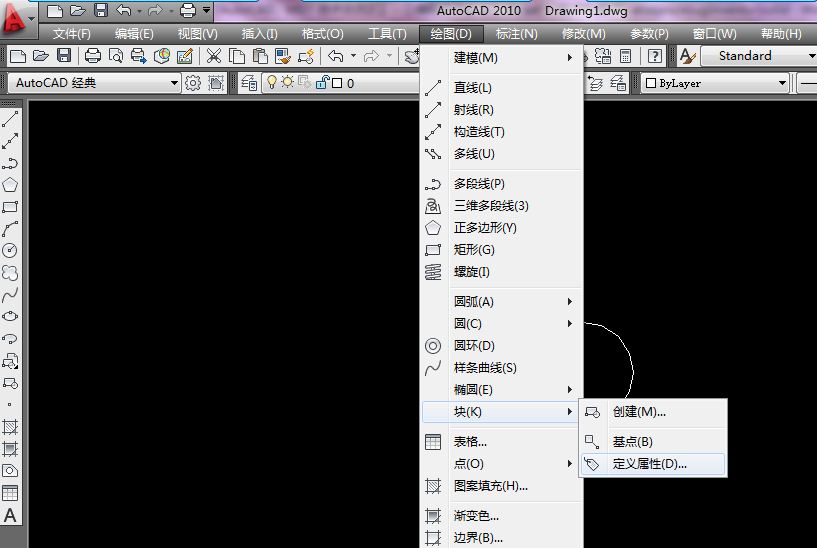Choose 表格... from the draw menu
Viewport: 817px width, 548px height.
pos(501,442)
